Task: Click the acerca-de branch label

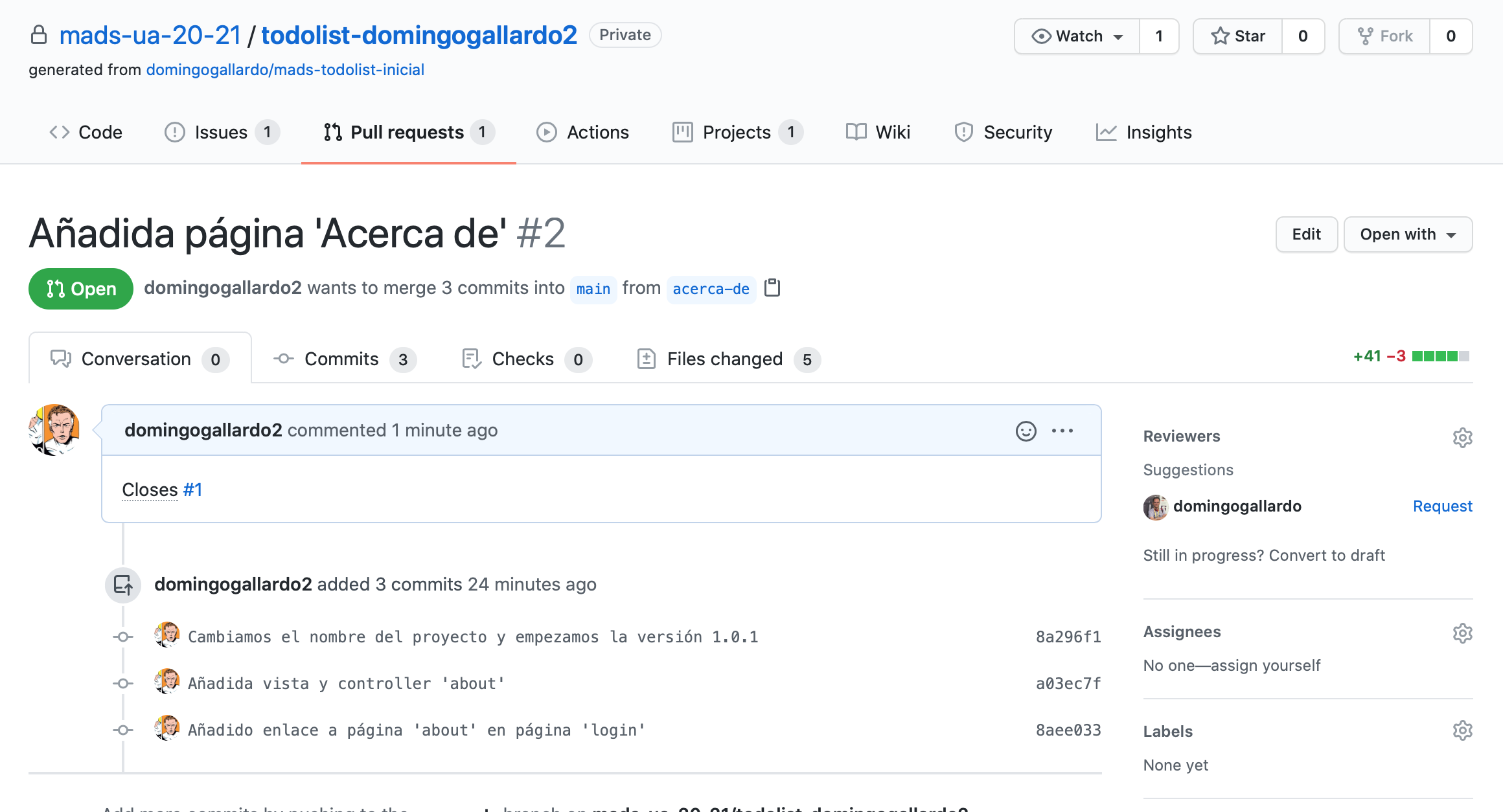Action: click(711, 289)
